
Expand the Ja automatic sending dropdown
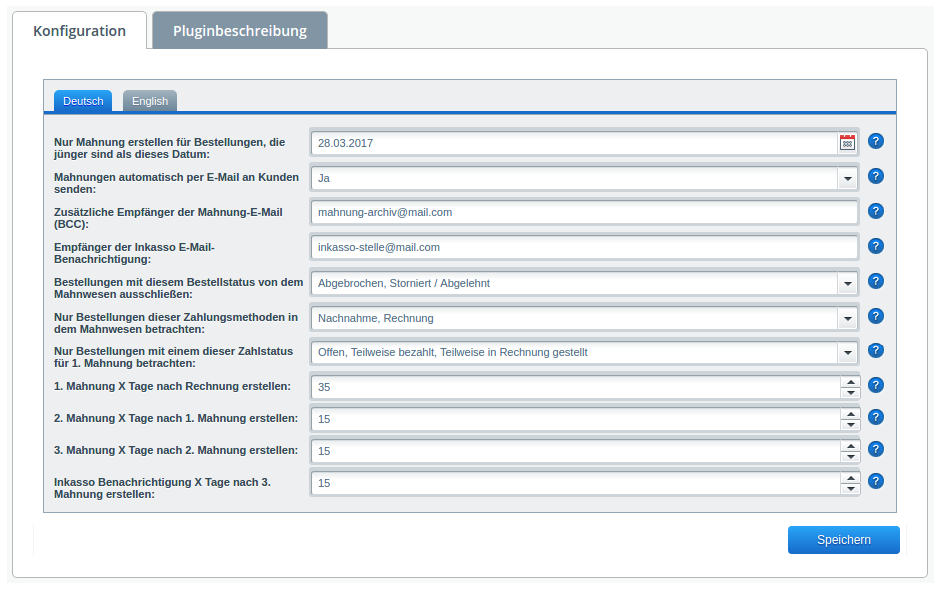[x=847, y=178]
